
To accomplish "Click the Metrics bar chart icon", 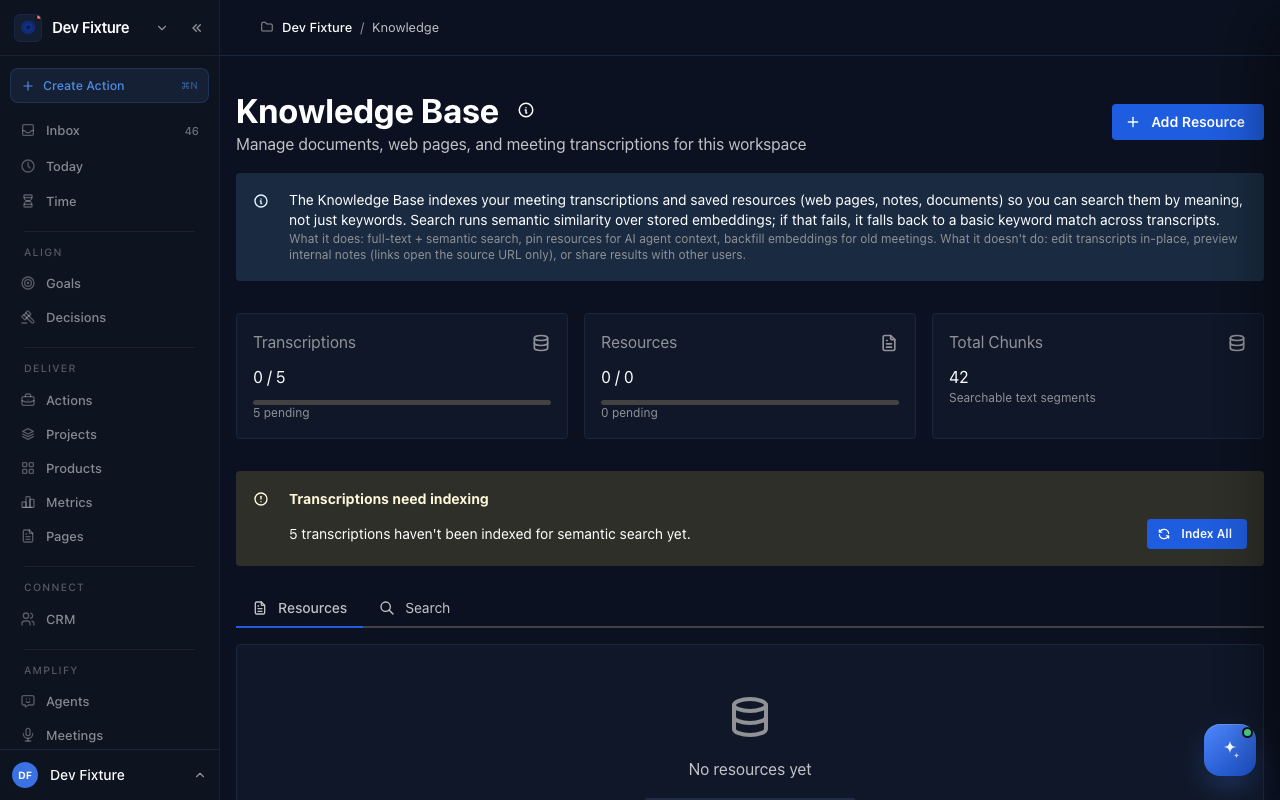I will (x=28, y=502).
